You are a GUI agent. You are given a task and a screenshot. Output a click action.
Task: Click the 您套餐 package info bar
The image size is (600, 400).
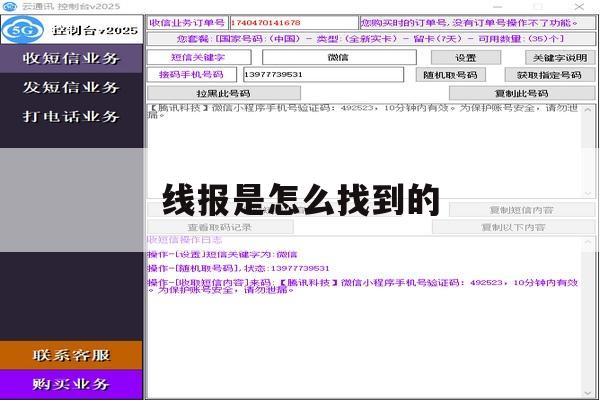[x=371, y=39]
